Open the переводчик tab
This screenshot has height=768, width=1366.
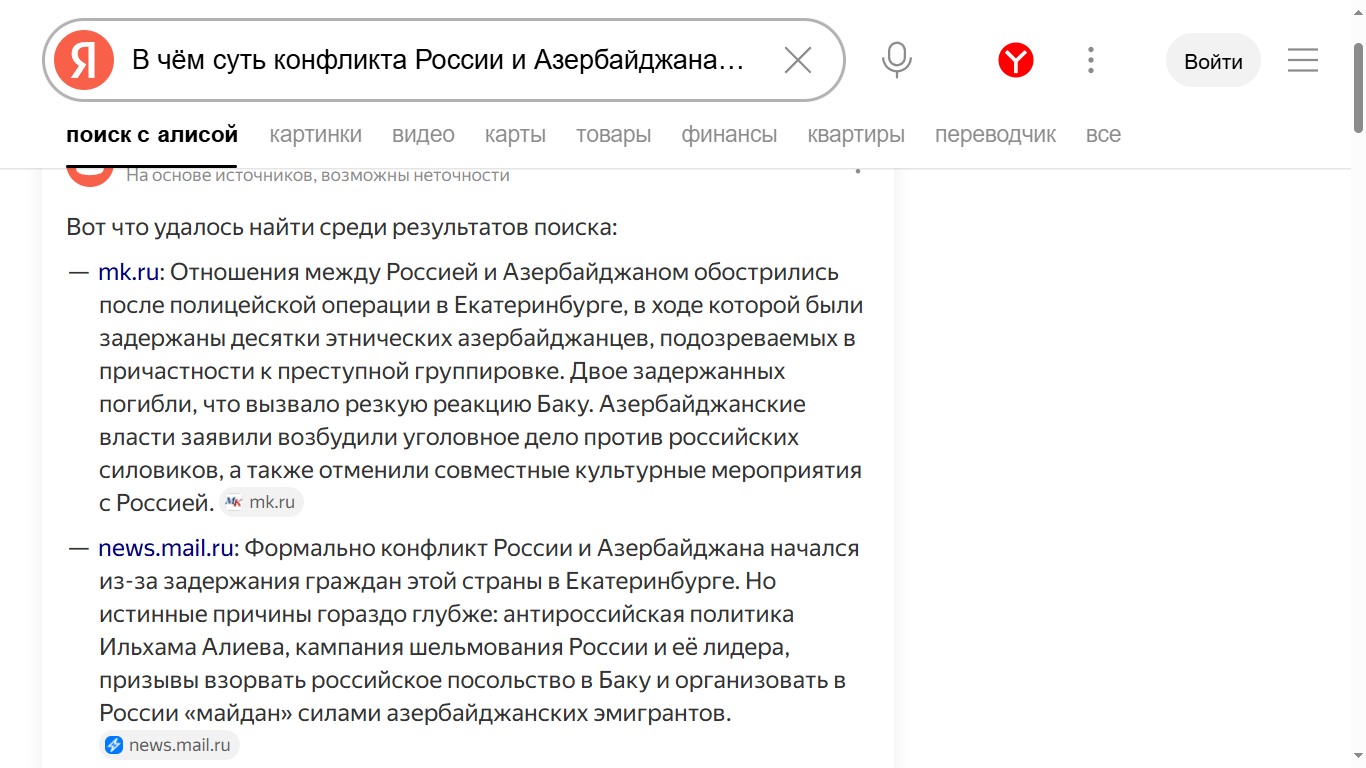tap(995, 134)
